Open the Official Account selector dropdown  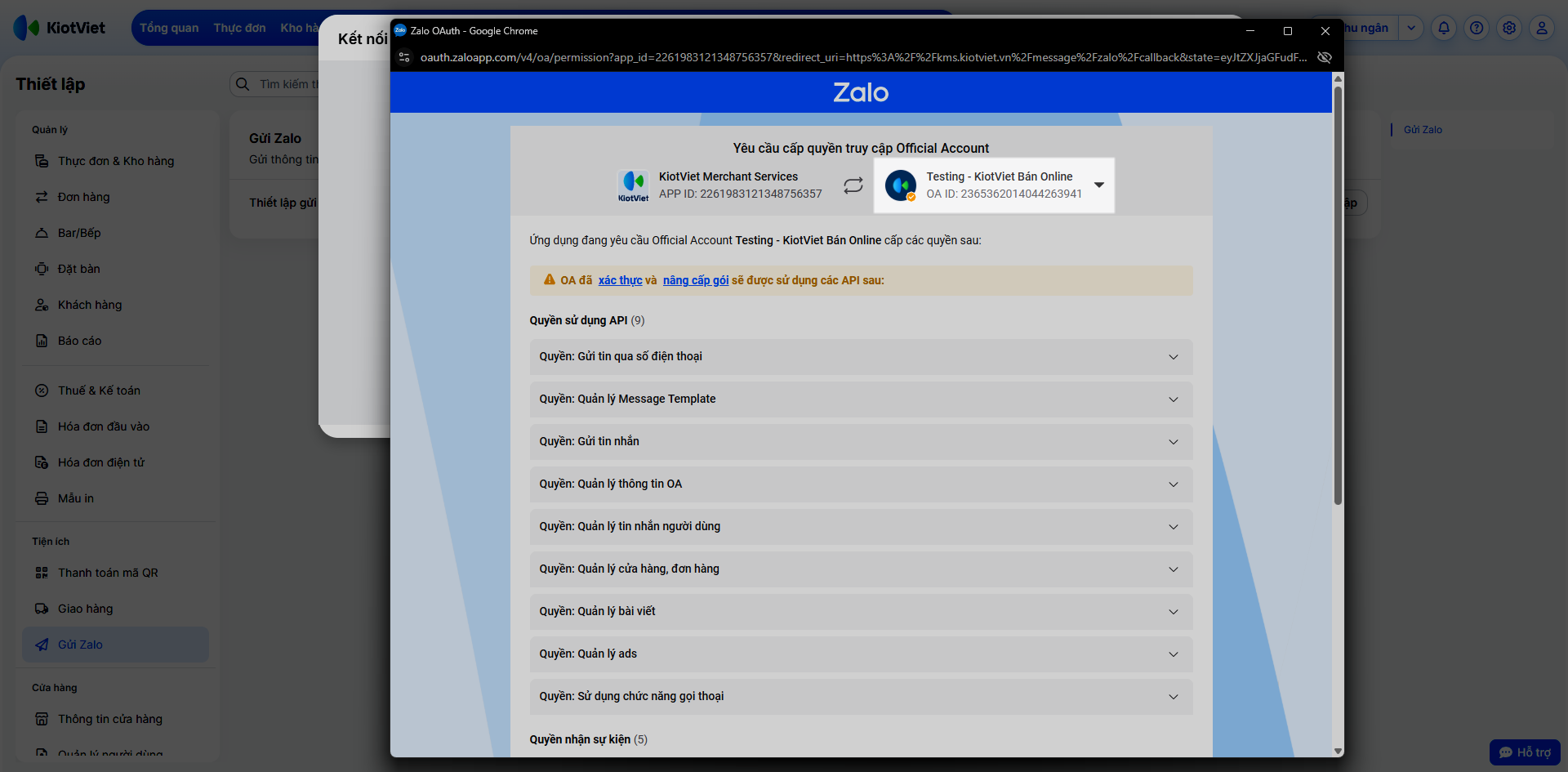tap(994, 185)
